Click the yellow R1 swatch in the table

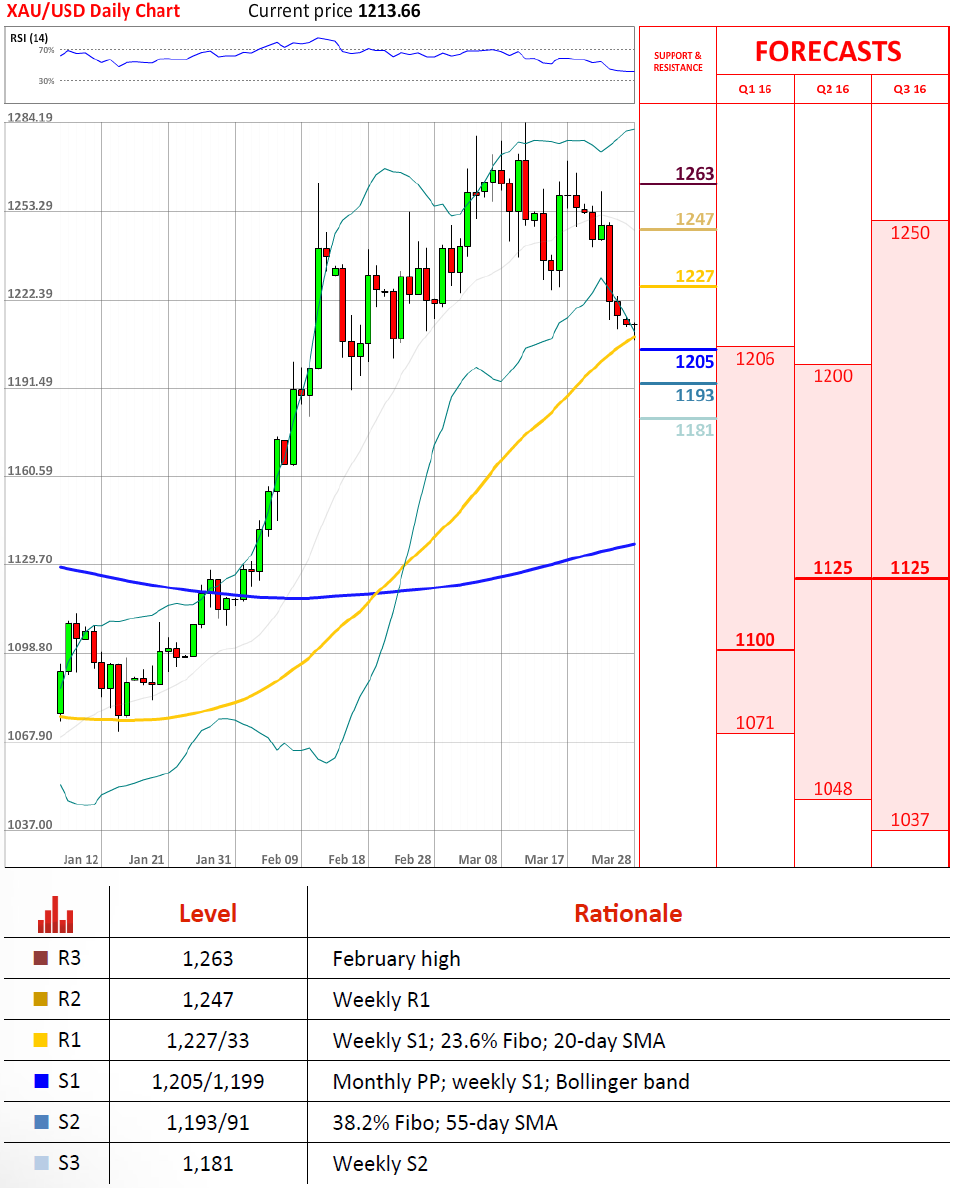coord(41,1040)
